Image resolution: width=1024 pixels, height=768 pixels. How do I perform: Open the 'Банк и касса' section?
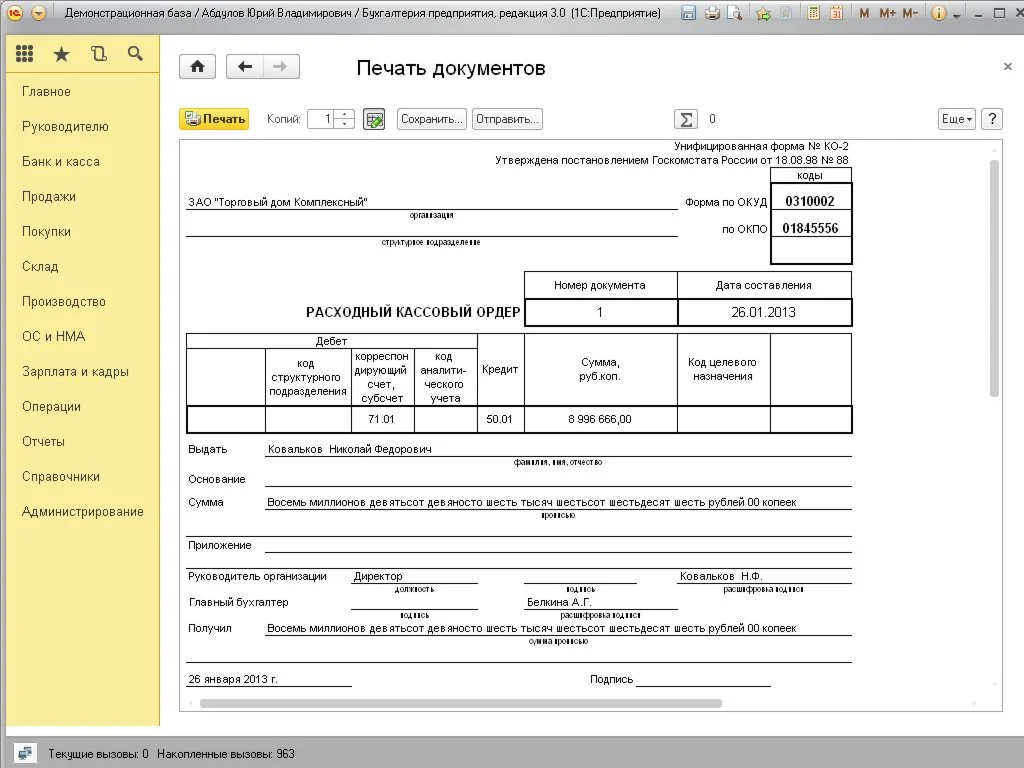[x=61, y=162]
